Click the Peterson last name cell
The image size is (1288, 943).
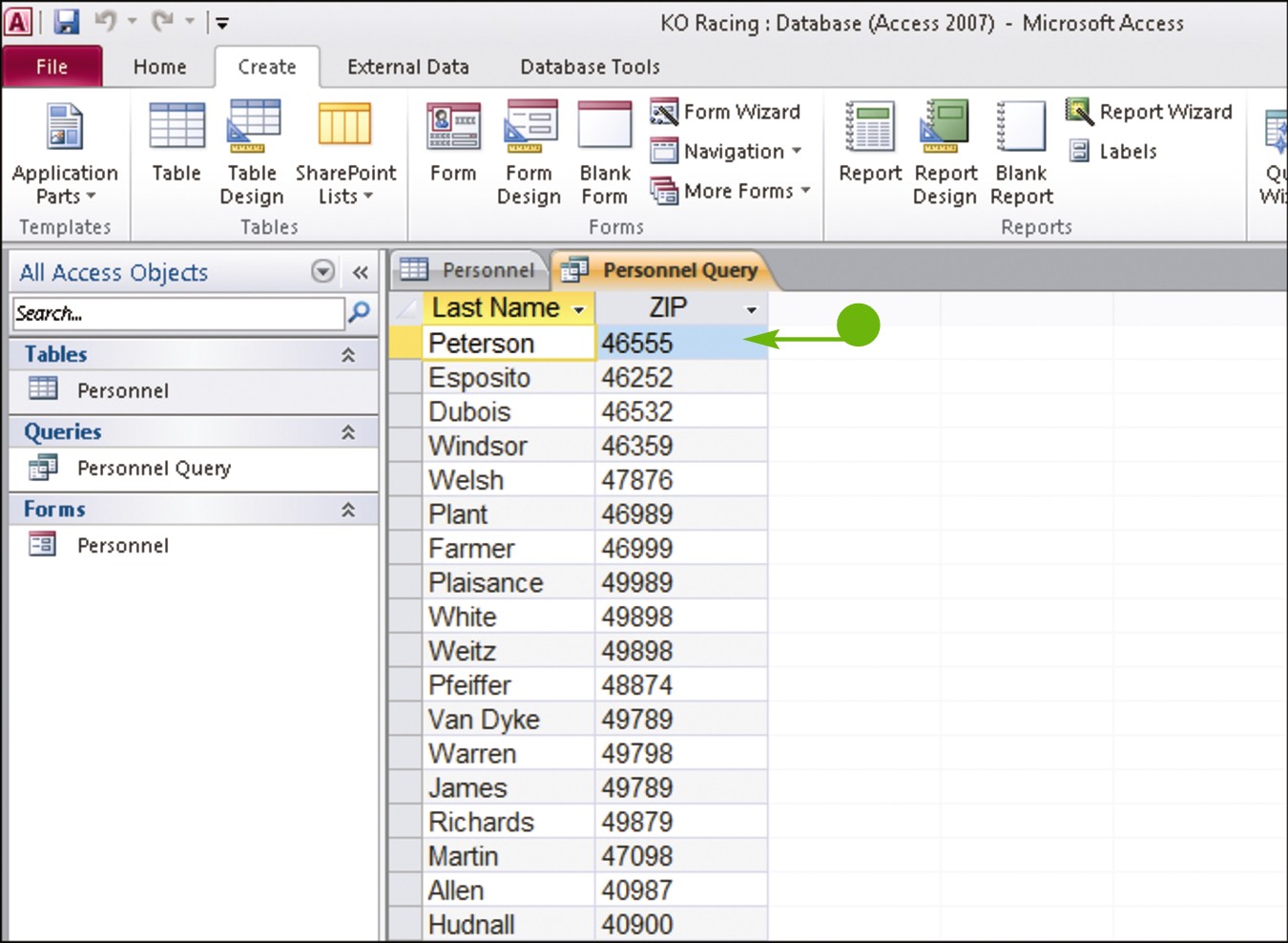click(x=509, y=344)
